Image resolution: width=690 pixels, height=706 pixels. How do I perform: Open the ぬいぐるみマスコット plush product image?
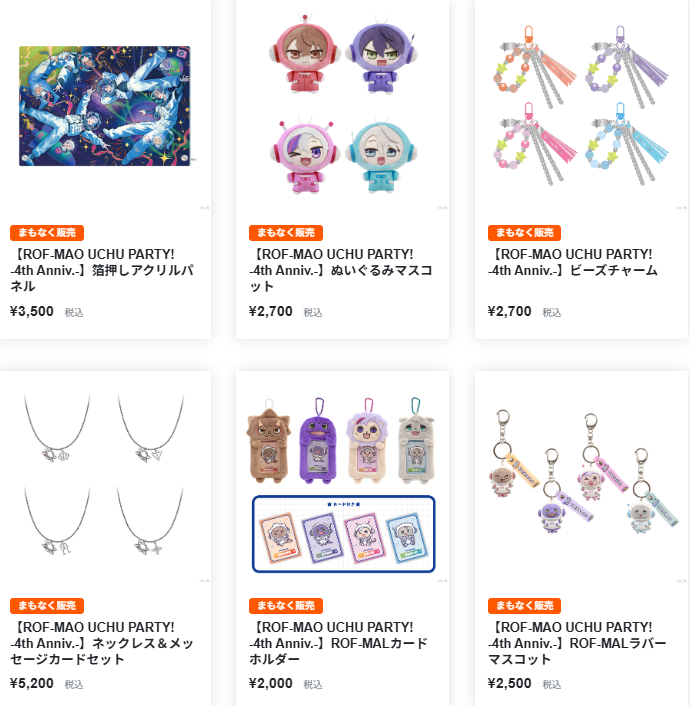click(342, 106)
